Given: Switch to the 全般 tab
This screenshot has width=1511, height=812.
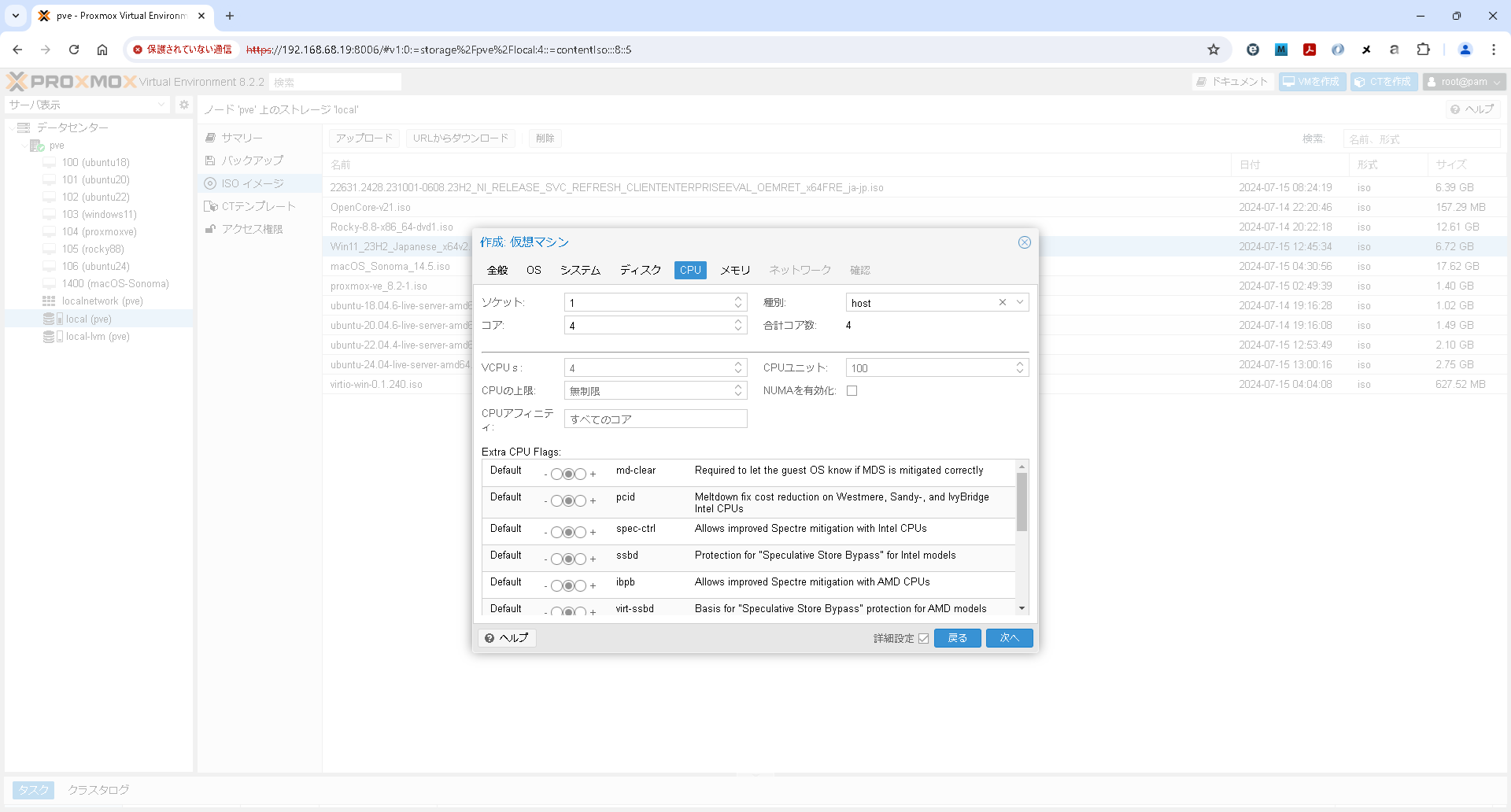Looking at the screenshot, I should [497, 270].
